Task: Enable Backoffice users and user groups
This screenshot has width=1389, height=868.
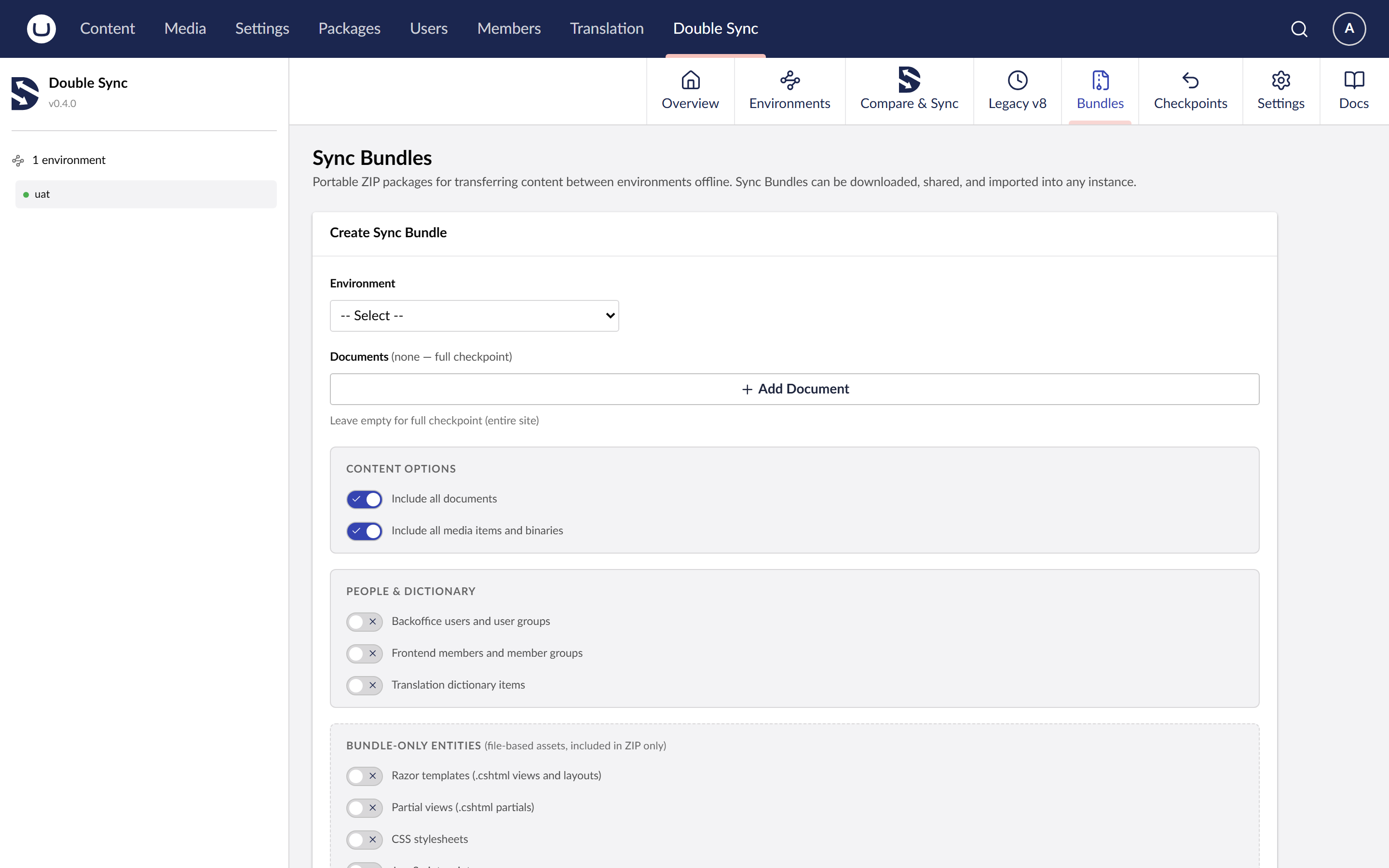Action: [x=364, y=622]
